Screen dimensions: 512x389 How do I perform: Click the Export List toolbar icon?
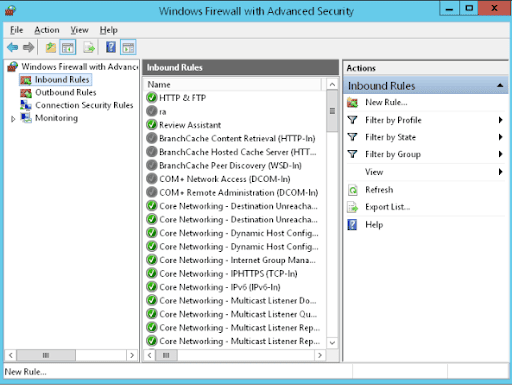(x=89, y=47)
